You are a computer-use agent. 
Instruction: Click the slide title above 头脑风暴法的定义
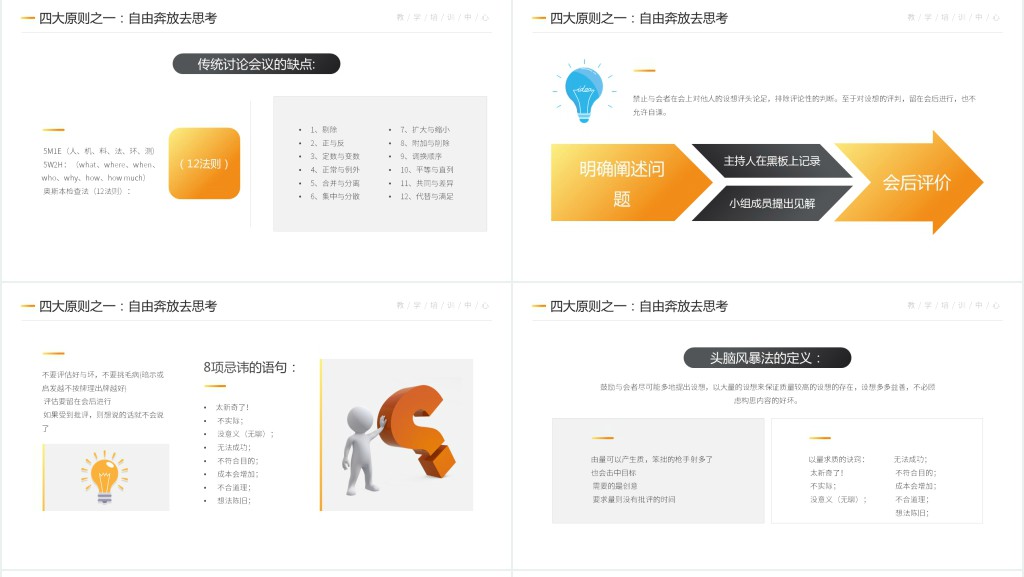click(x=639, y=306)
